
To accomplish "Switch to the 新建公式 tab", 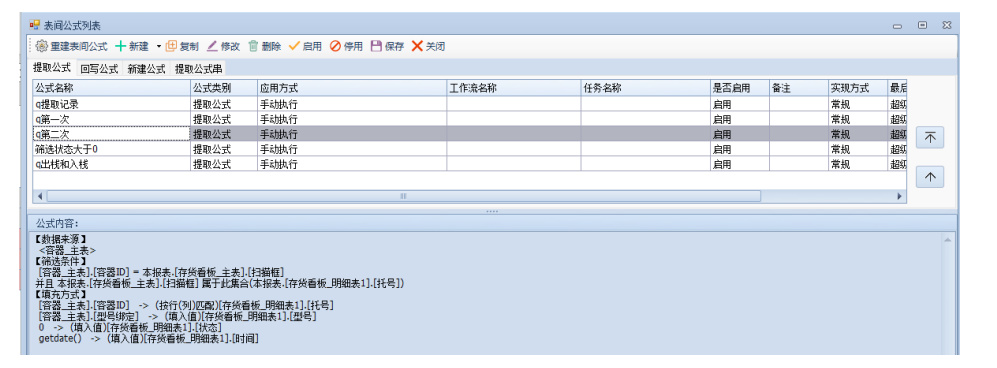I will pos(146,69).
